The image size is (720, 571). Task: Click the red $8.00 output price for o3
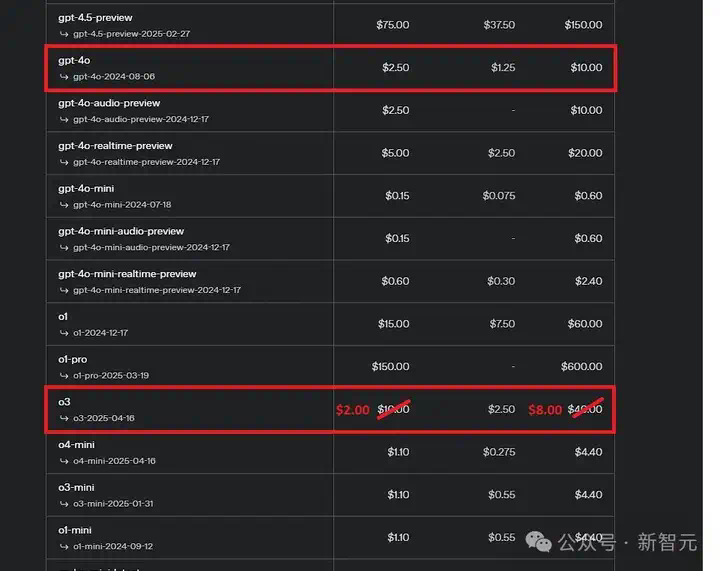[x=545, y=410]
